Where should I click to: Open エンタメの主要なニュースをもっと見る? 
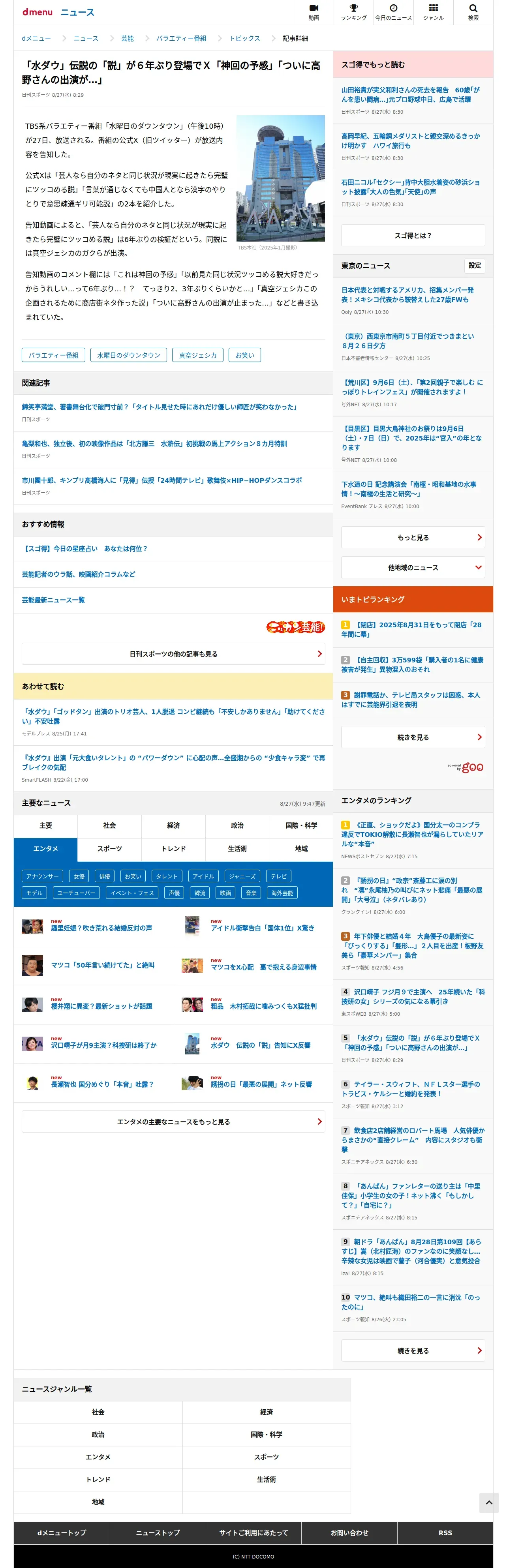click(173, 1121)
